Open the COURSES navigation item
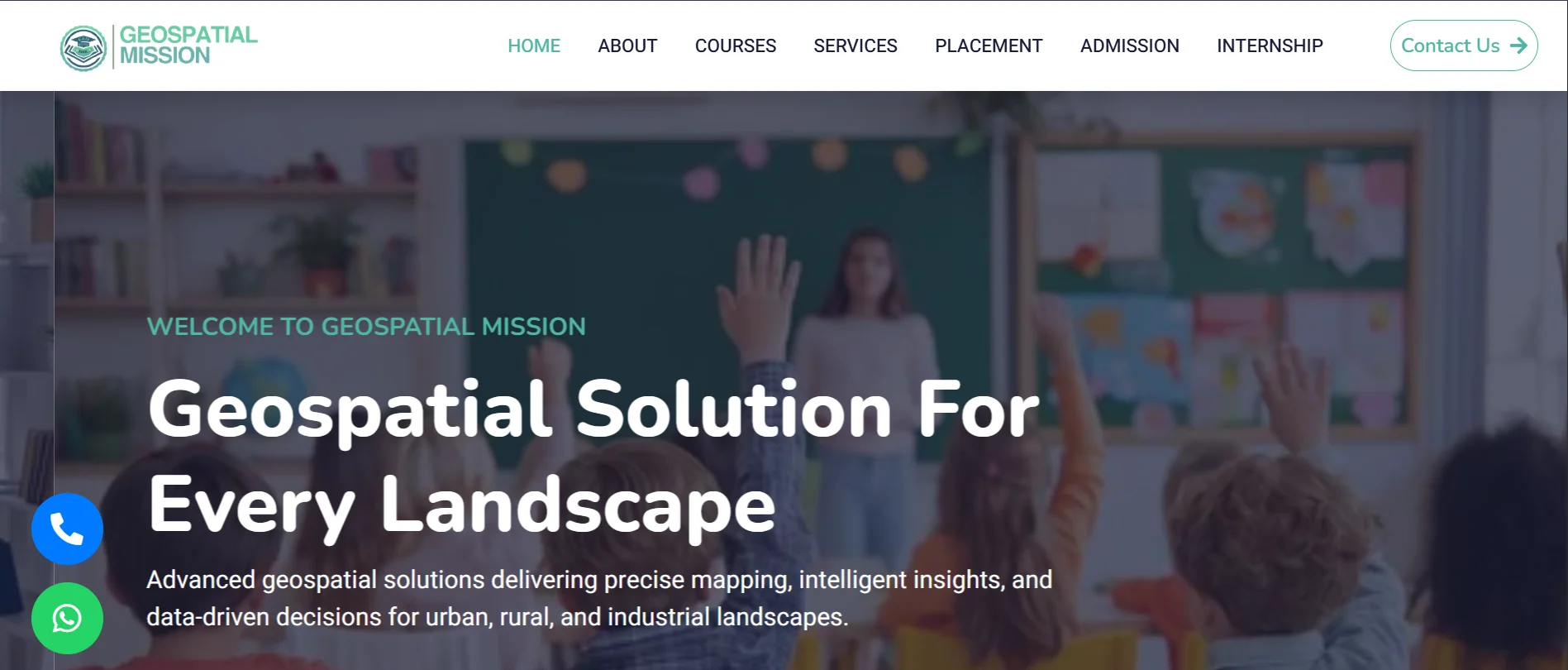Image resolution: width=1568 pixels, height=670 pixels. (736, 45)
